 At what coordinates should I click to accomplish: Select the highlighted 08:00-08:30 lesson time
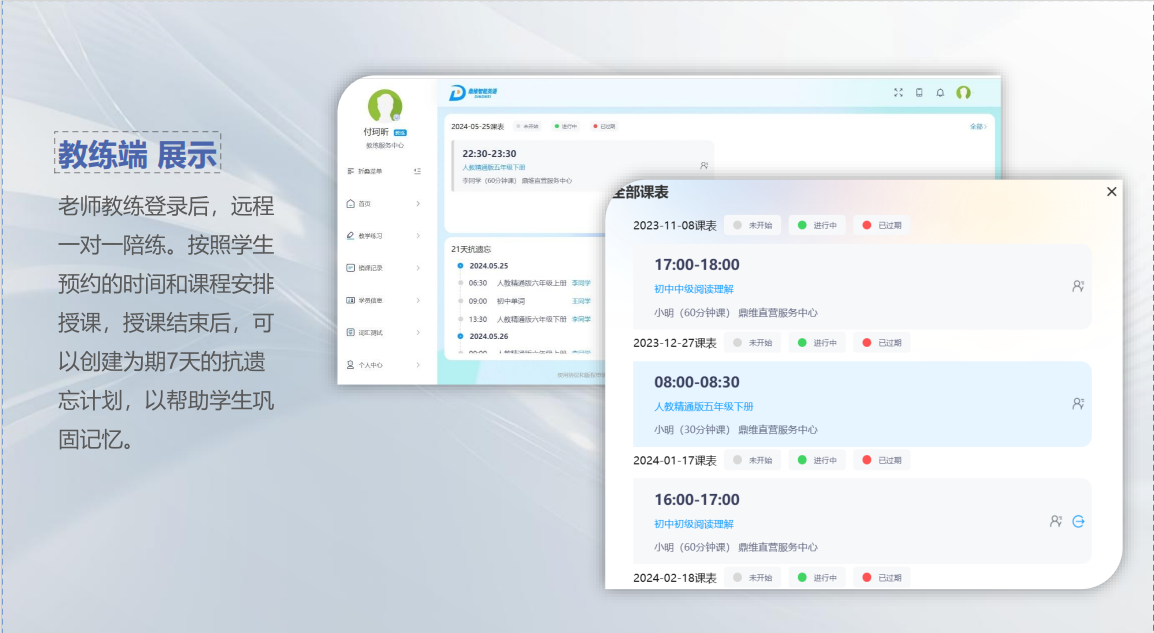697,383
